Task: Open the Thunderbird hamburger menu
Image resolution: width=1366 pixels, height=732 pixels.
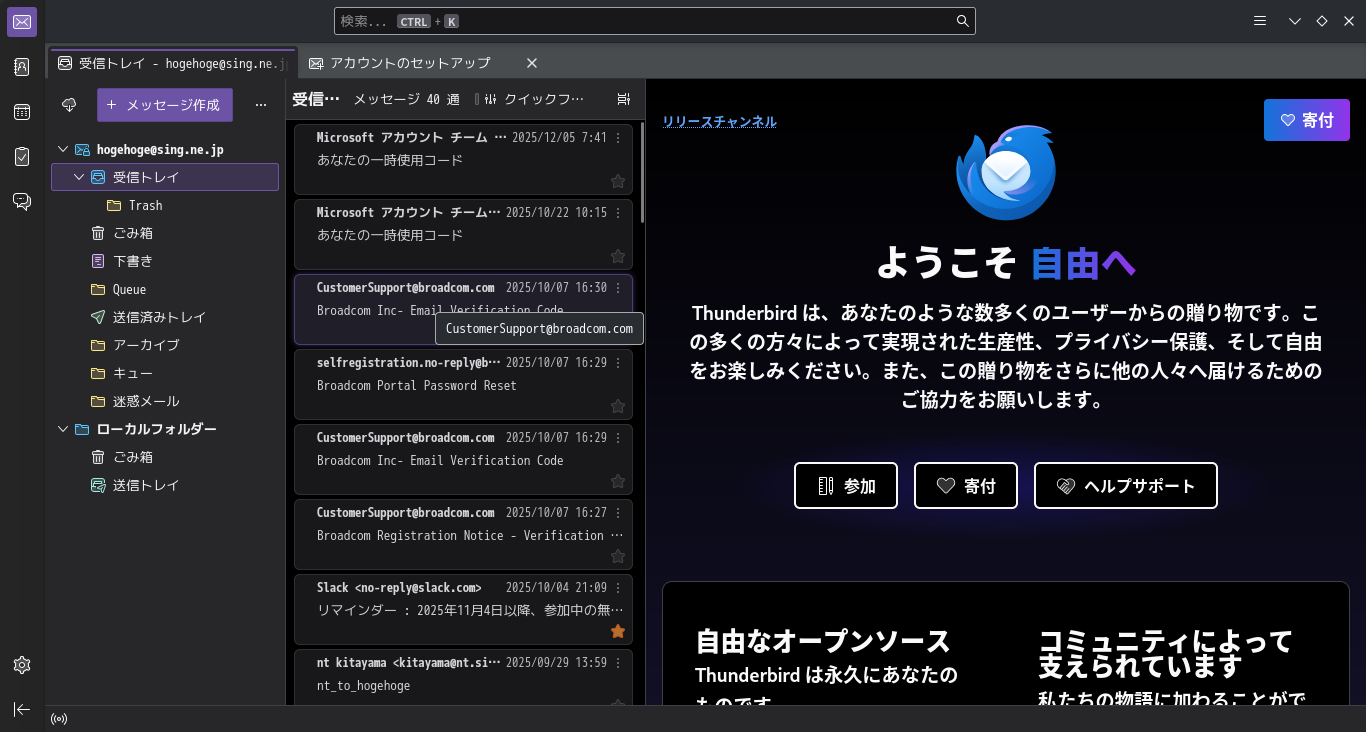Action: click(1260, 21)
